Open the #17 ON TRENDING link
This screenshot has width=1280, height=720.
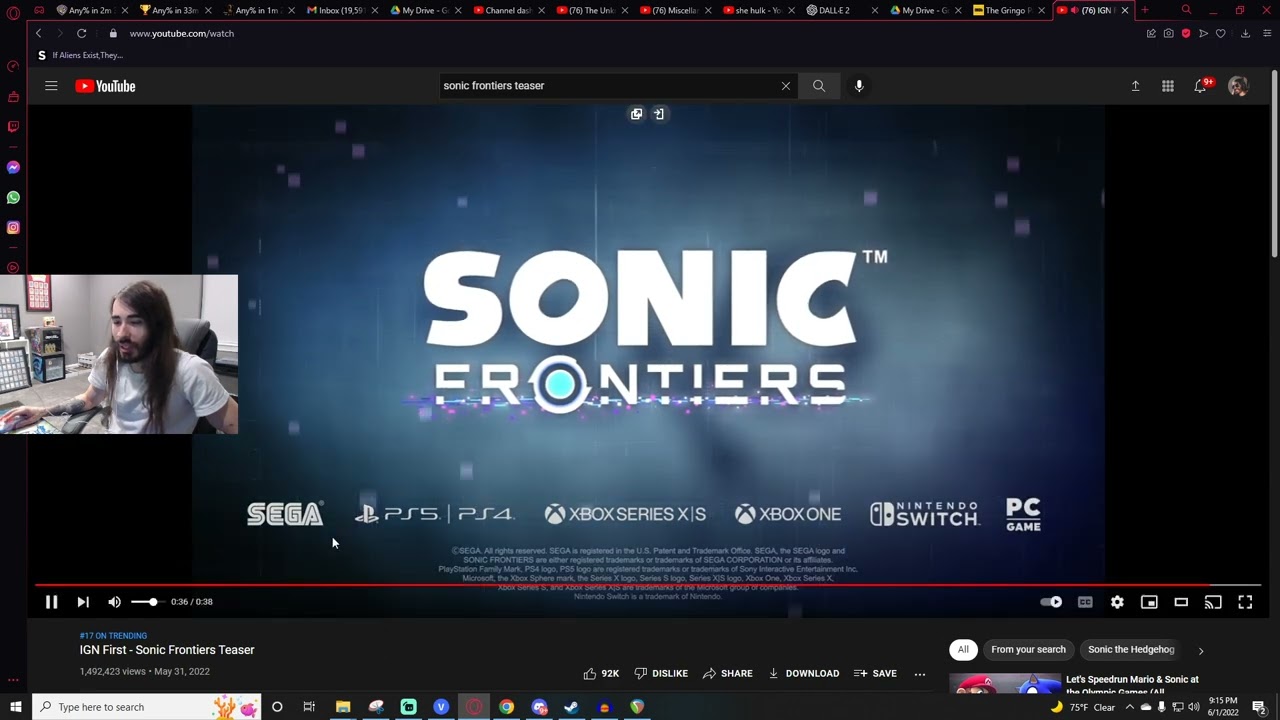(x=113, y=636)
